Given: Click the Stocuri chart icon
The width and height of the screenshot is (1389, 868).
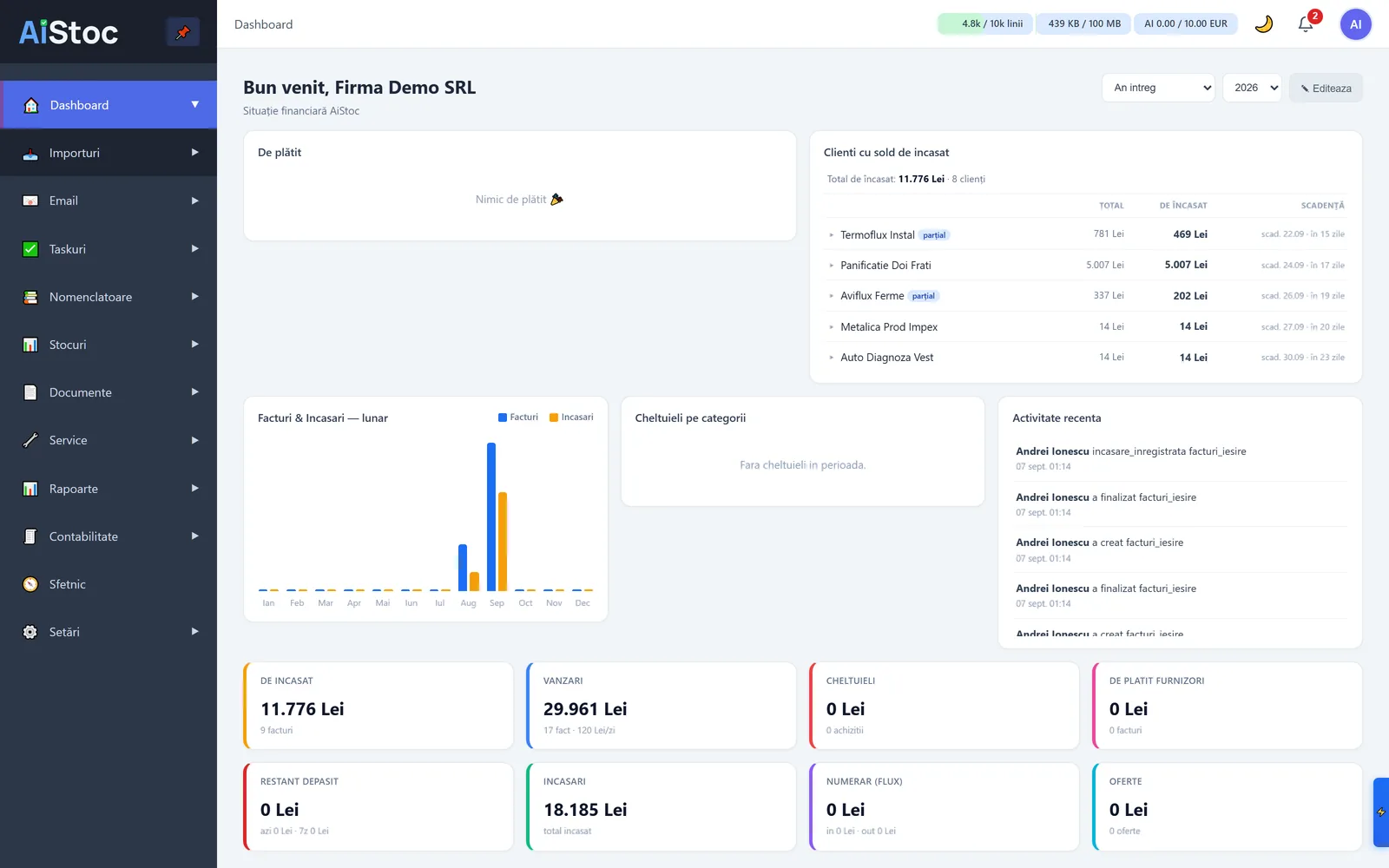Looking at the screenshot, I should pos(30,345).
